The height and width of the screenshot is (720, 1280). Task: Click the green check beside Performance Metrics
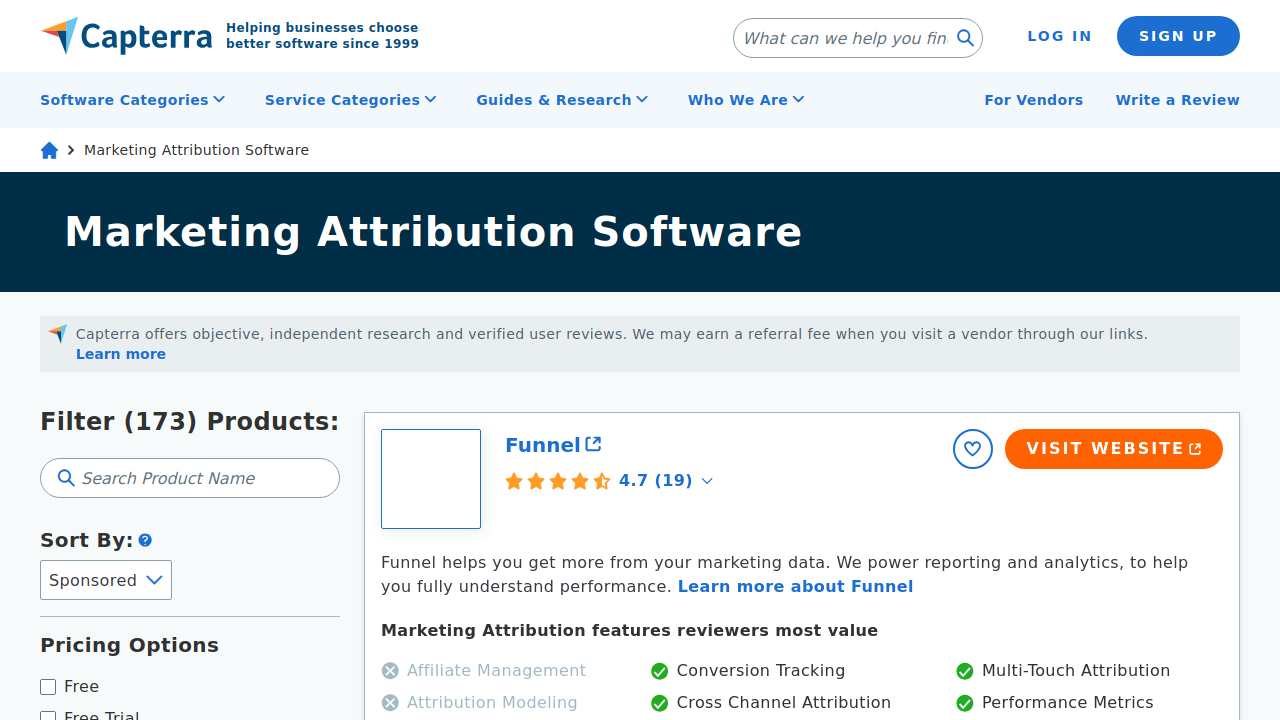965,703
